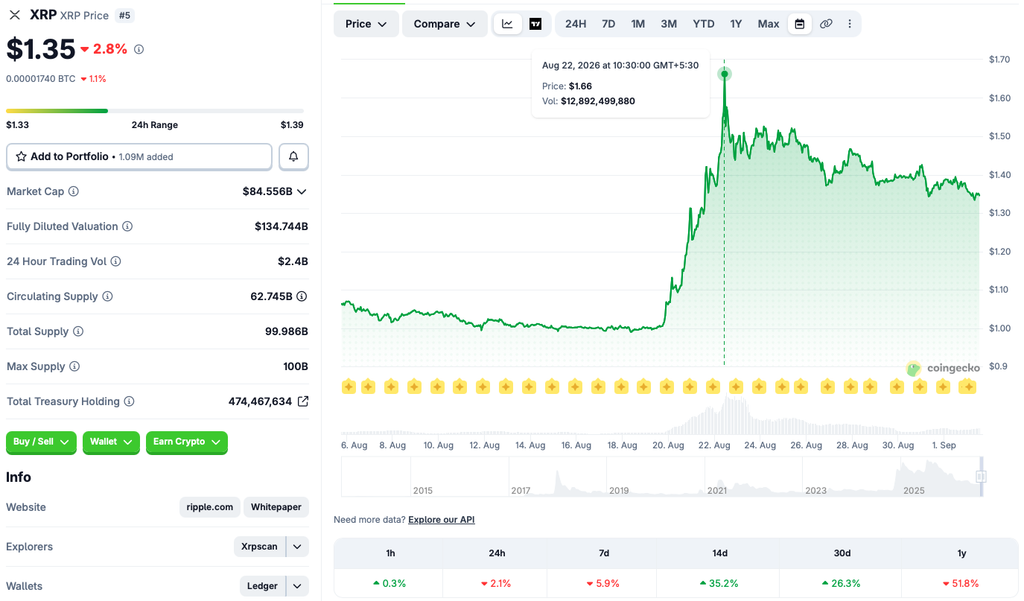Click the price alert bell icon
This screenshot has width=1024, height=601.
click(x=293, y=157)
